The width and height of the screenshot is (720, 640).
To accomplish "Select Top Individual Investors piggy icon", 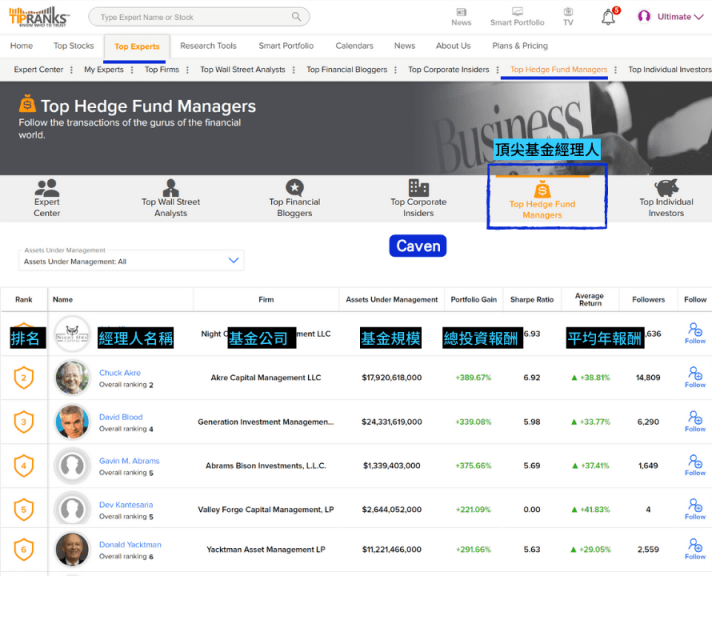I will pos(666,188).
